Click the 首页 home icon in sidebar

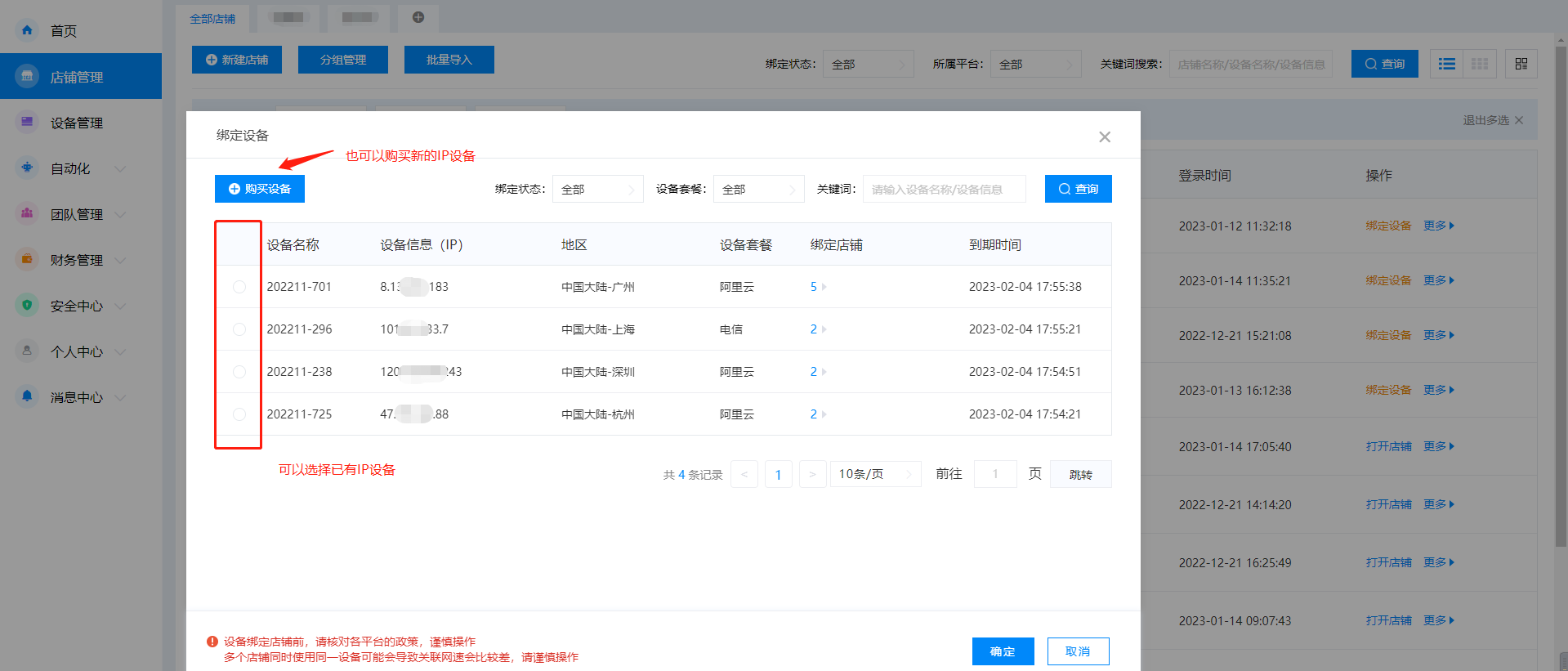27,30
